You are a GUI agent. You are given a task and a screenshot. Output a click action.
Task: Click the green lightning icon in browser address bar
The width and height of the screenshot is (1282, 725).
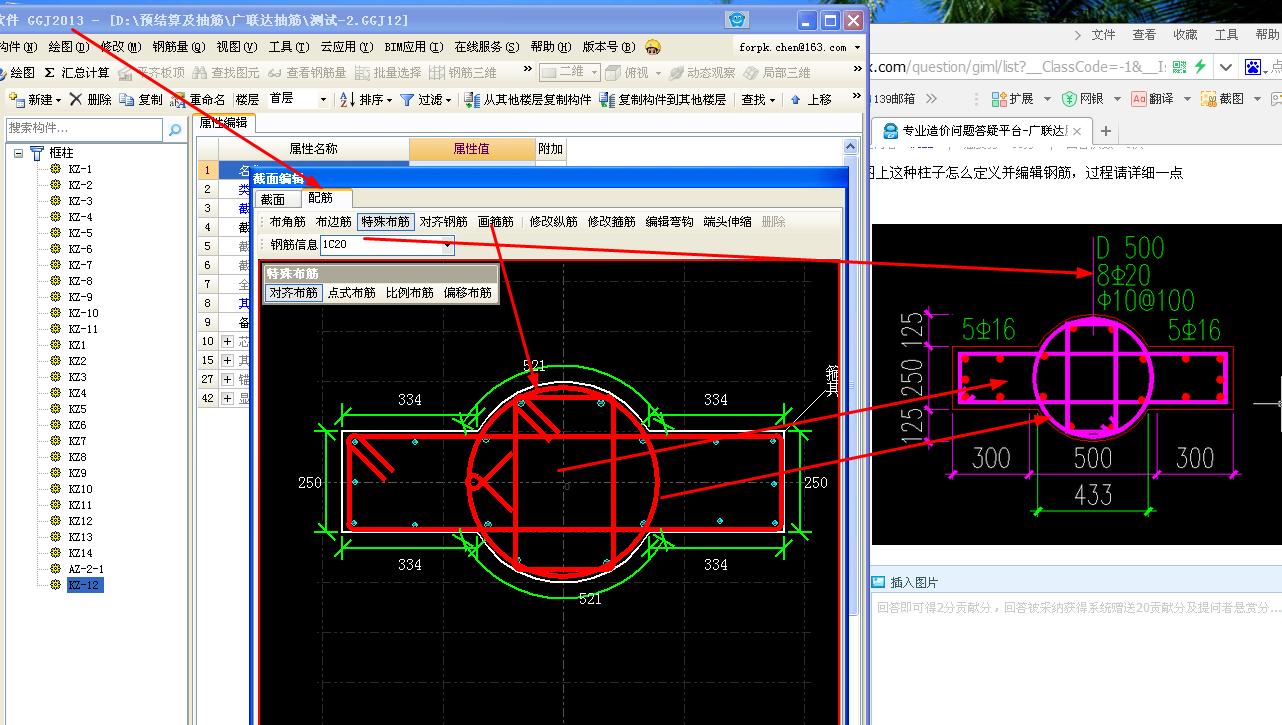(1200, 66)
